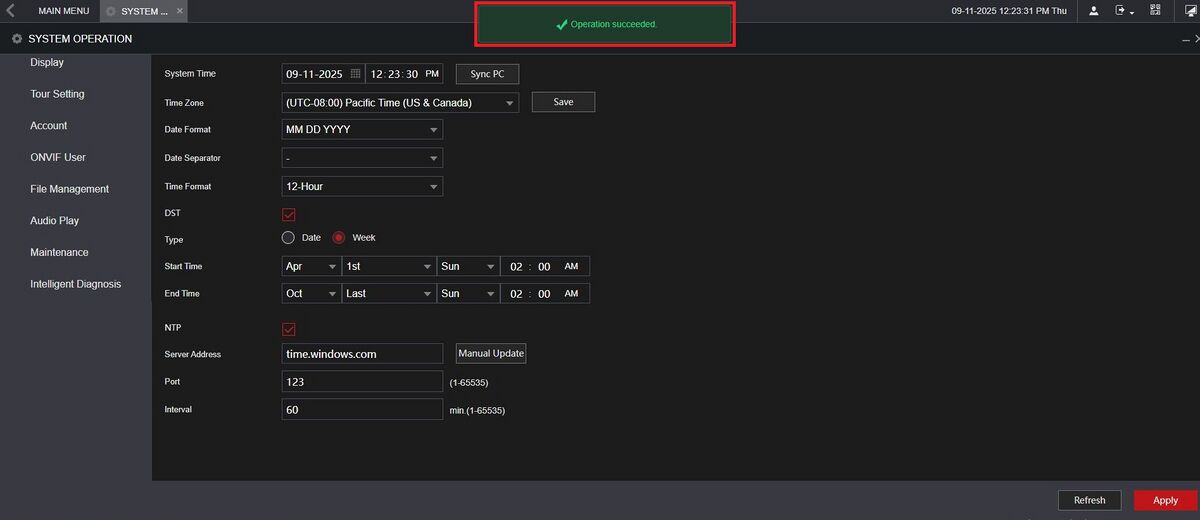Click the NTP Server Address field
This screenshot has width=1200, height=520.
pos(362,354)
